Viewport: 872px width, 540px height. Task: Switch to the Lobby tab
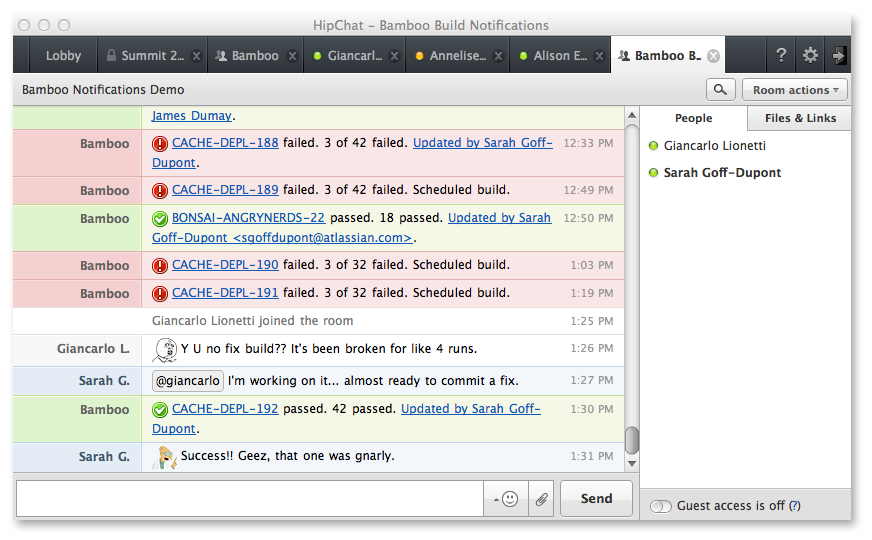tap(63, 56)
